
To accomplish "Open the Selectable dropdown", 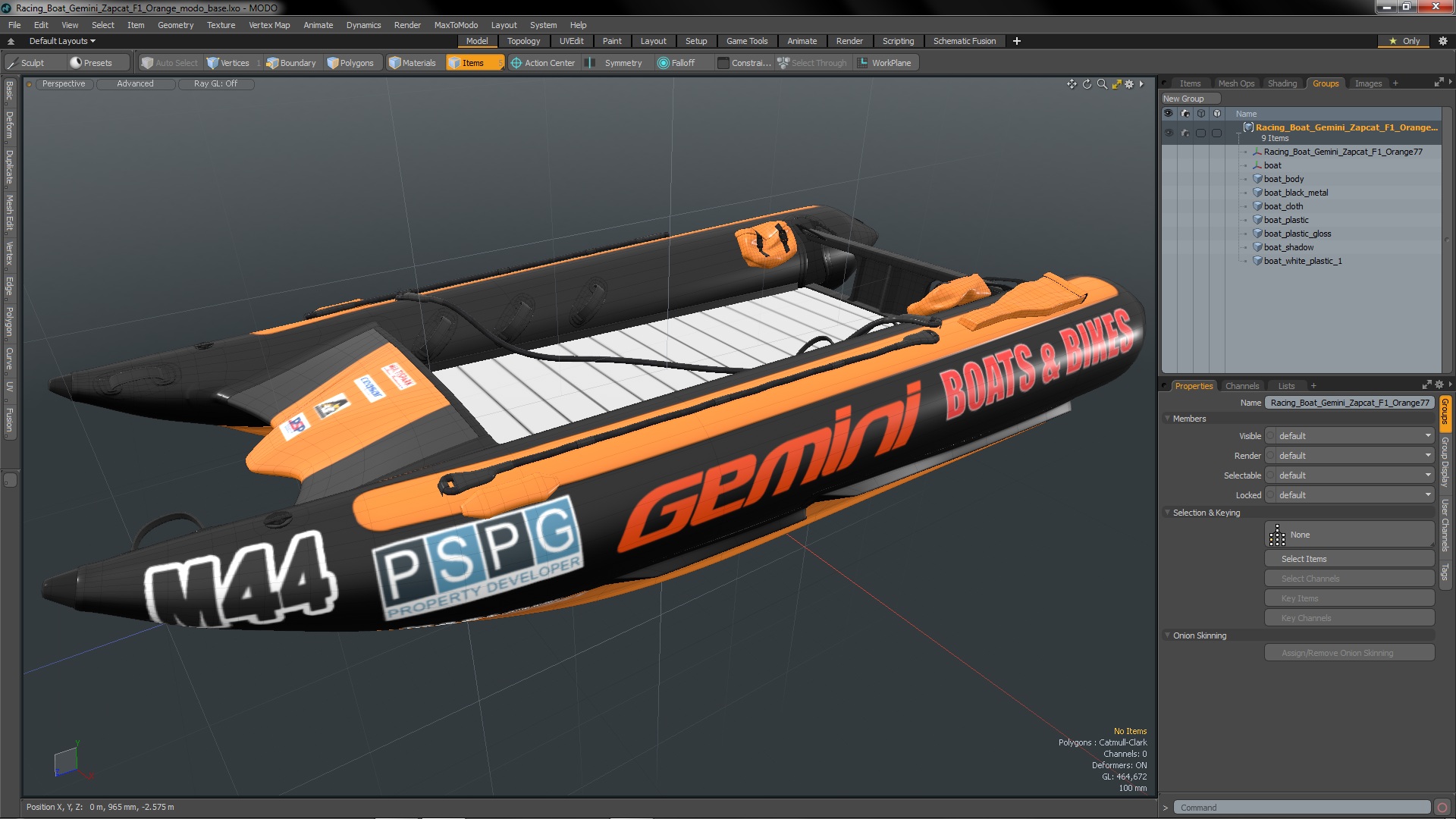I will coord(1351,475).
